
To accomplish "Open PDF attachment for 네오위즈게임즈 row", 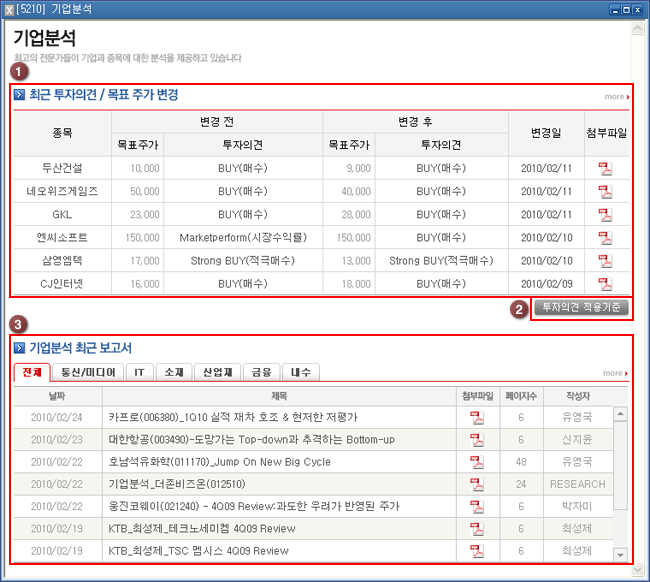I will [605, 191].
